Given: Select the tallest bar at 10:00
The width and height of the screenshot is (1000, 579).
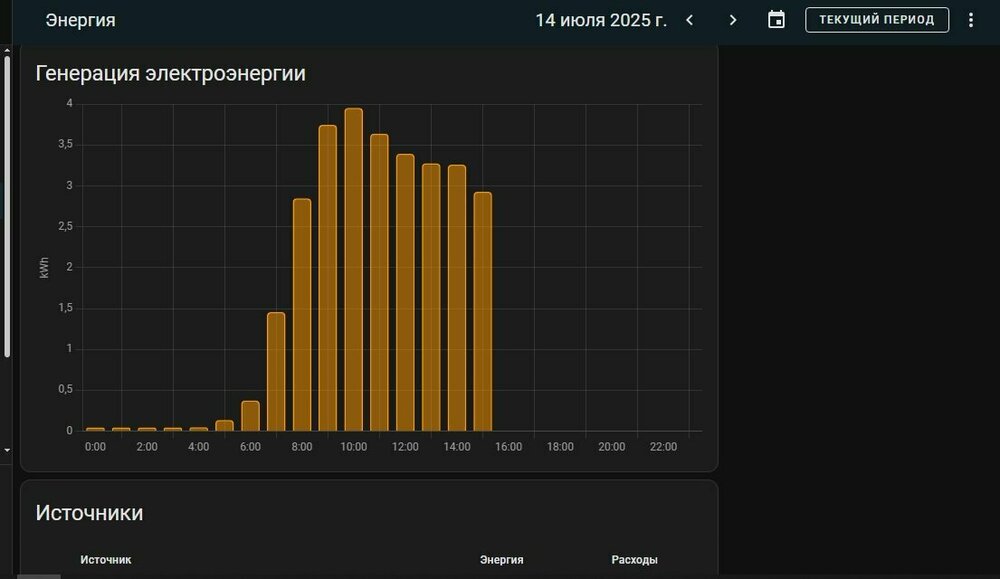Looking at the screenshot, I should (353, 270).
